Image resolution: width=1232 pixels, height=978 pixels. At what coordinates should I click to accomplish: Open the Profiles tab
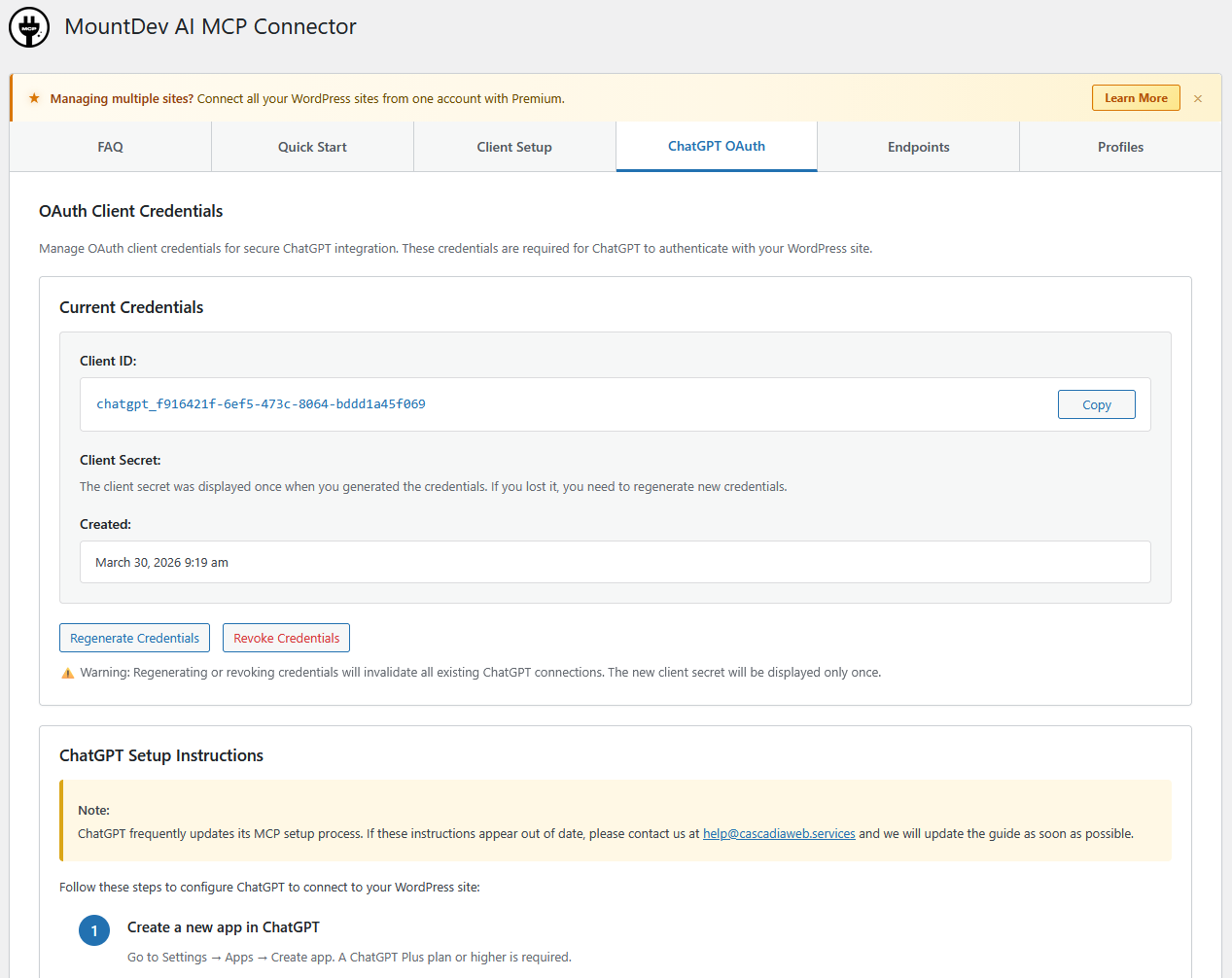tap(1120, 146)
